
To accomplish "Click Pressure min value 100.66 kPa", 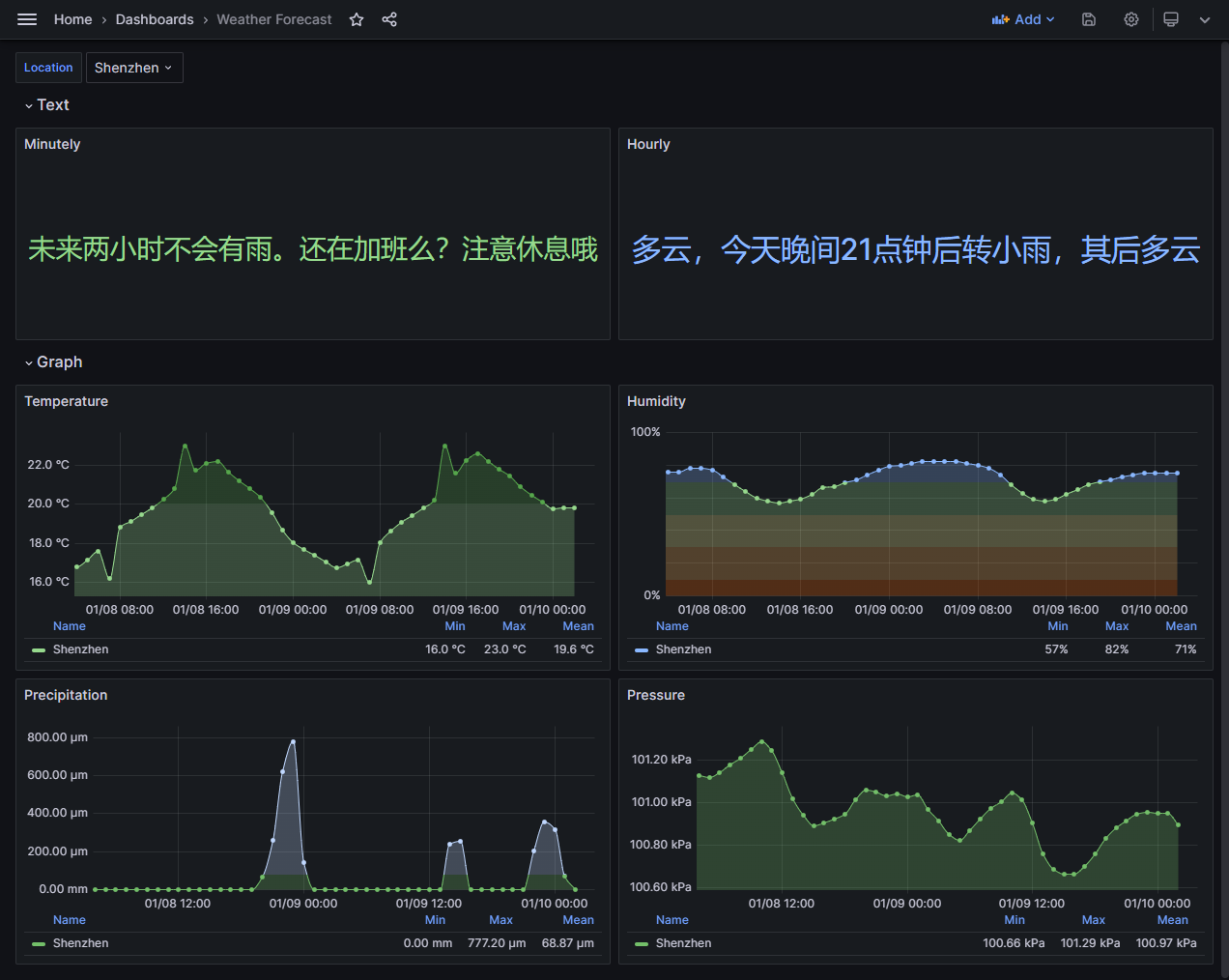I will click(1014, 943).
